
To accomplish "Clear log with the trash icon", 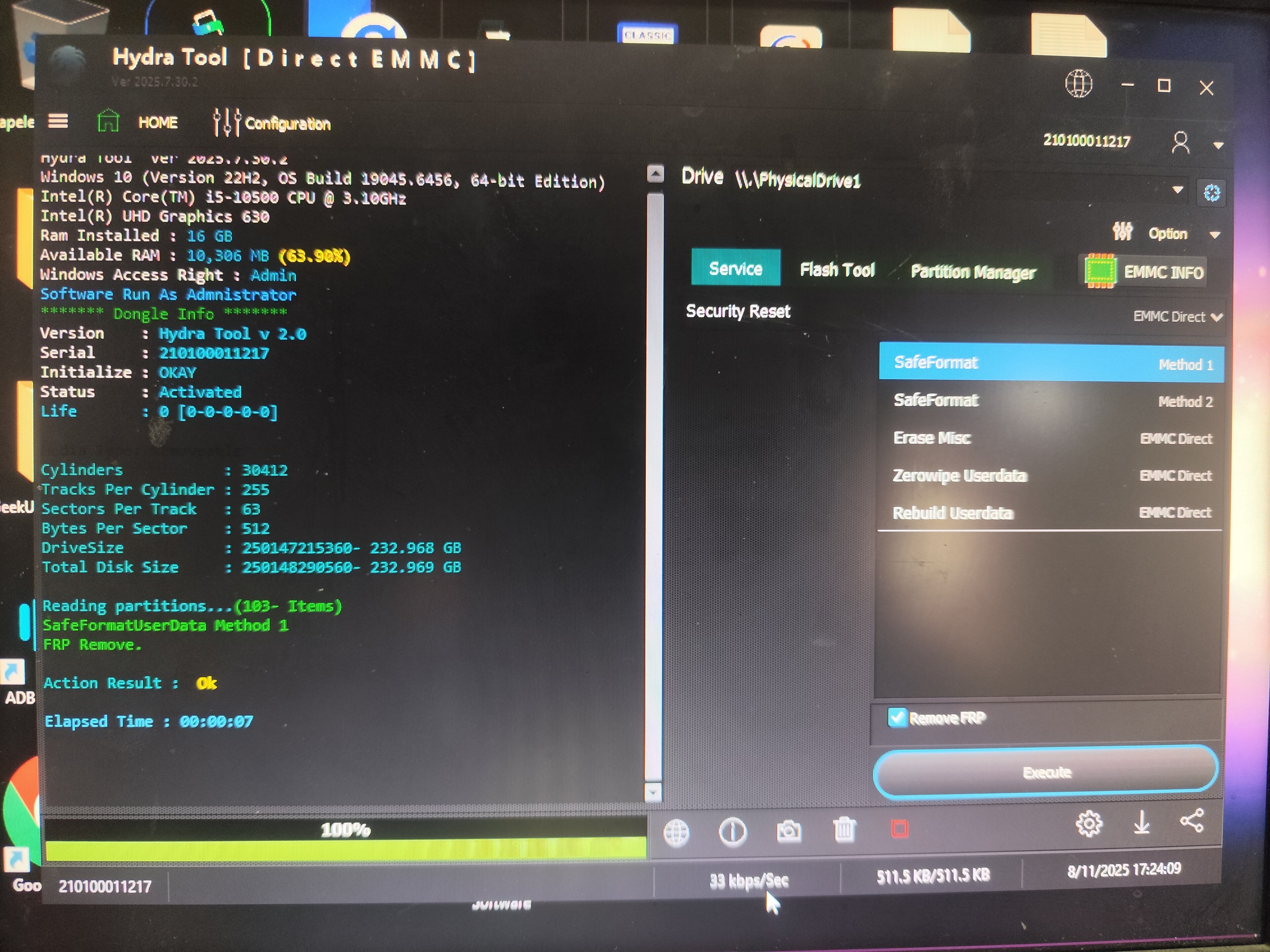I will pyautogui.click(x=844, y=830).
